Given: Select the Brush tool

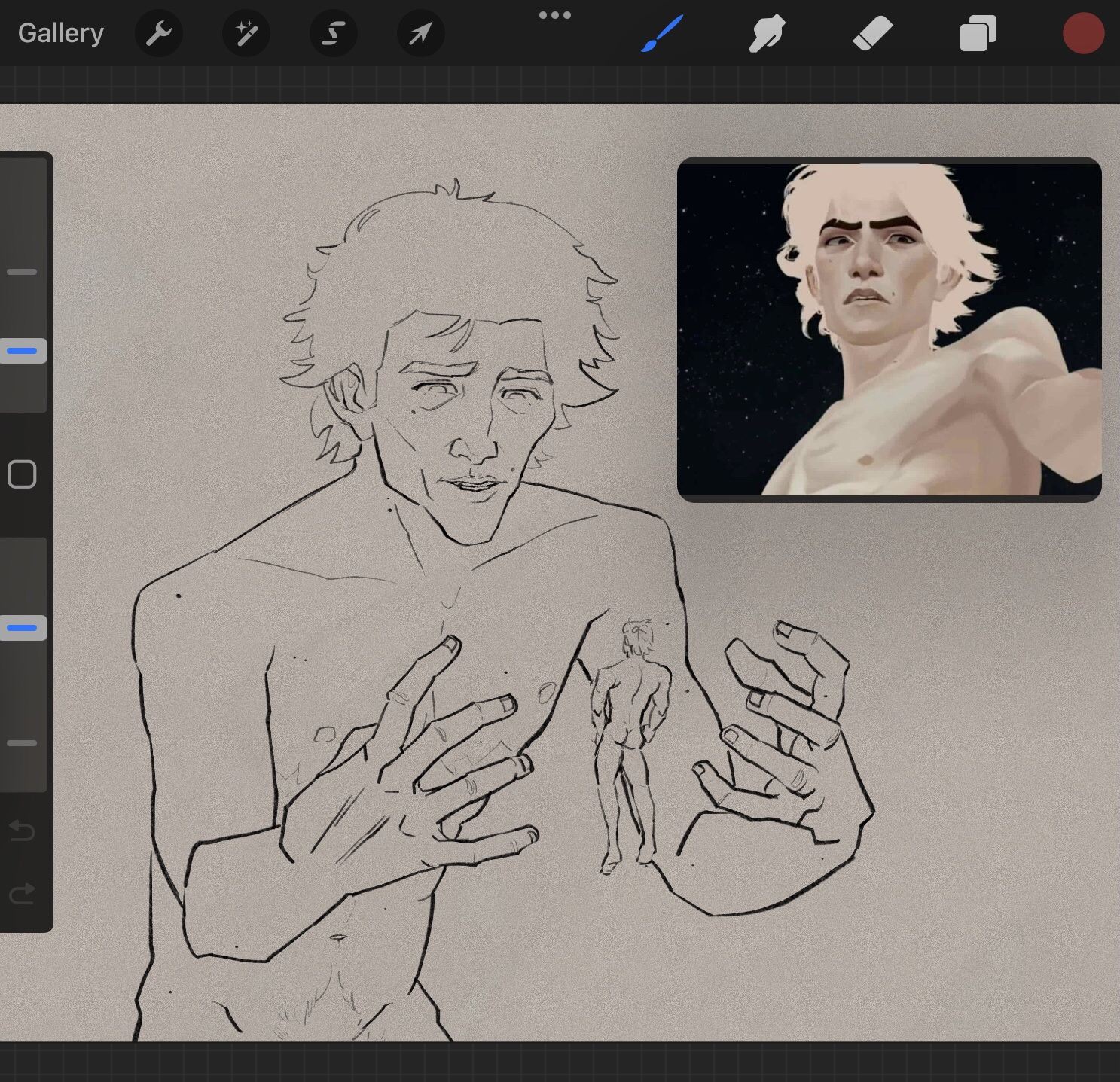Looking at the screenshot, I should (662, 34).
